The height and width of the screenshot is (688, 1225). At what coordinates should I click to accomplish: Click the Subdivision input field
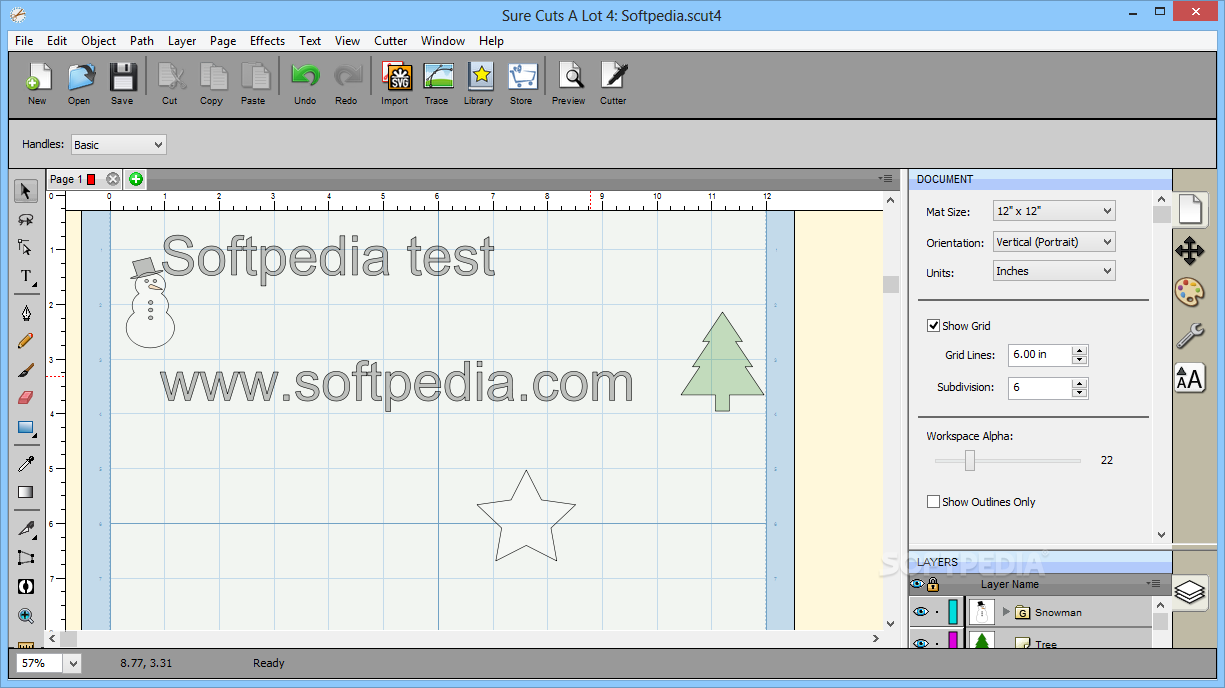tap(1040, 388)
